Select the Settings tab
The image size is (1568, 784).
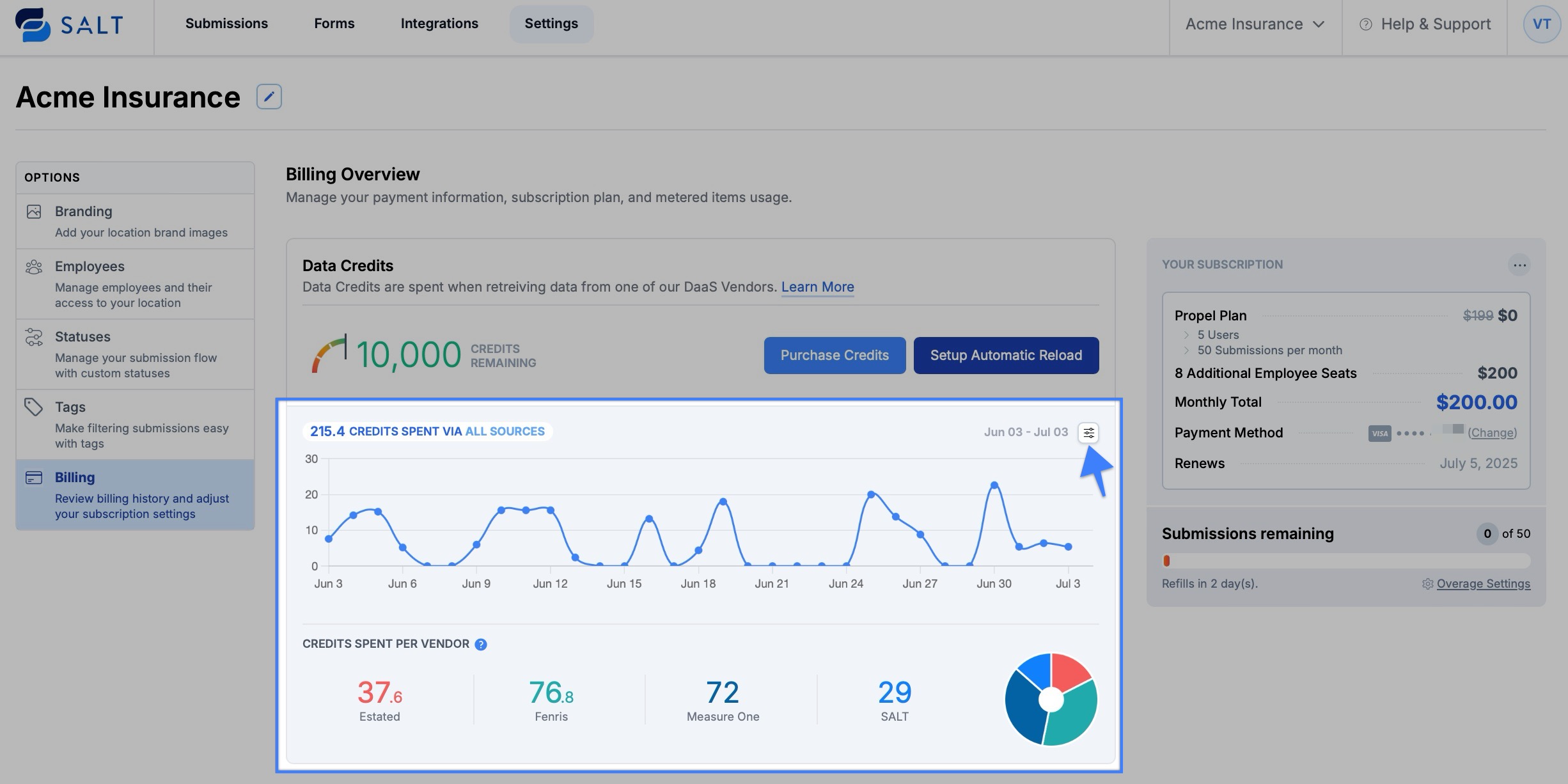[551, 24]
